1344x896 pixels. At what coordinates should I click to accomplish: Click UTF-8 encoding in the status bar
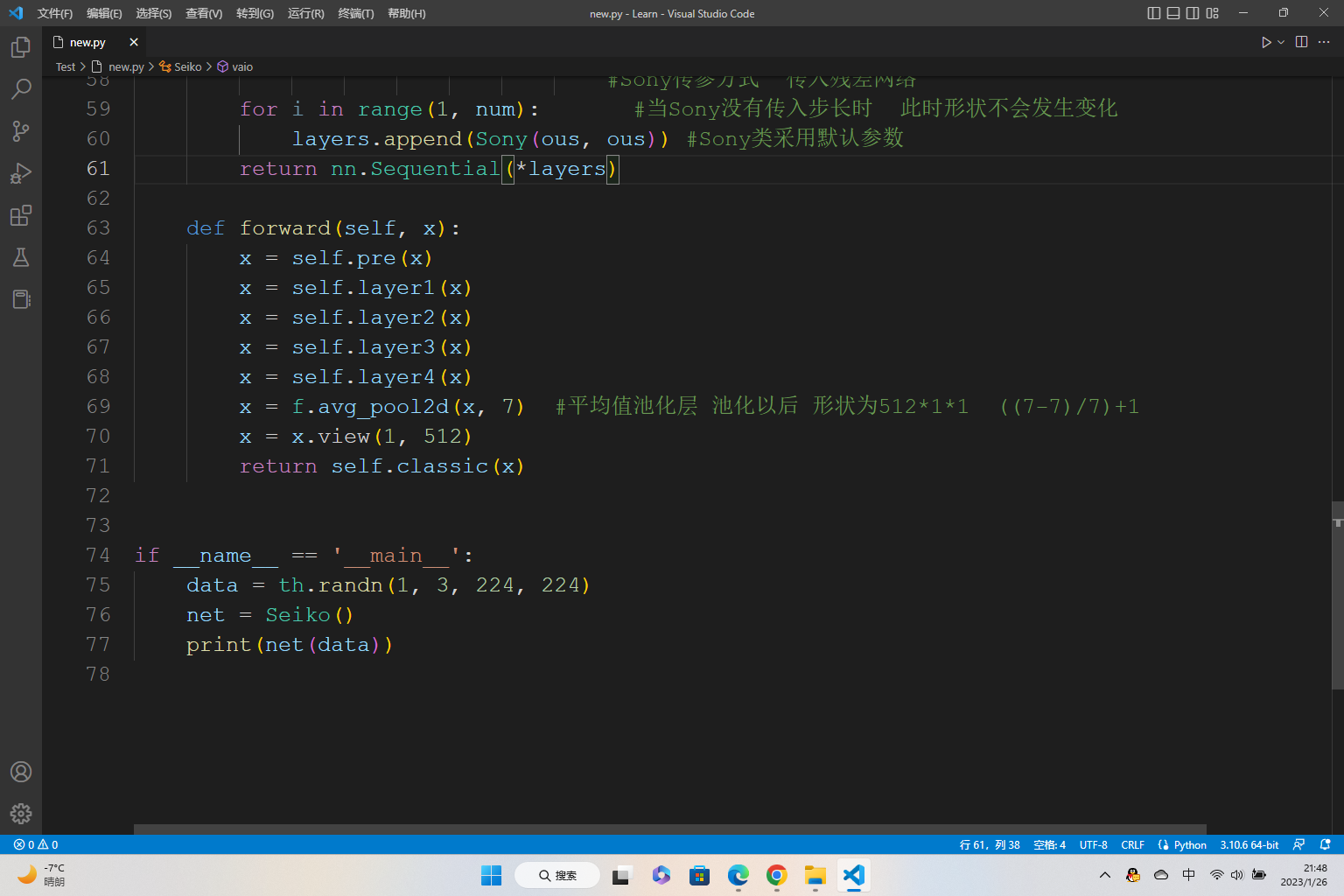point(1092,843)
